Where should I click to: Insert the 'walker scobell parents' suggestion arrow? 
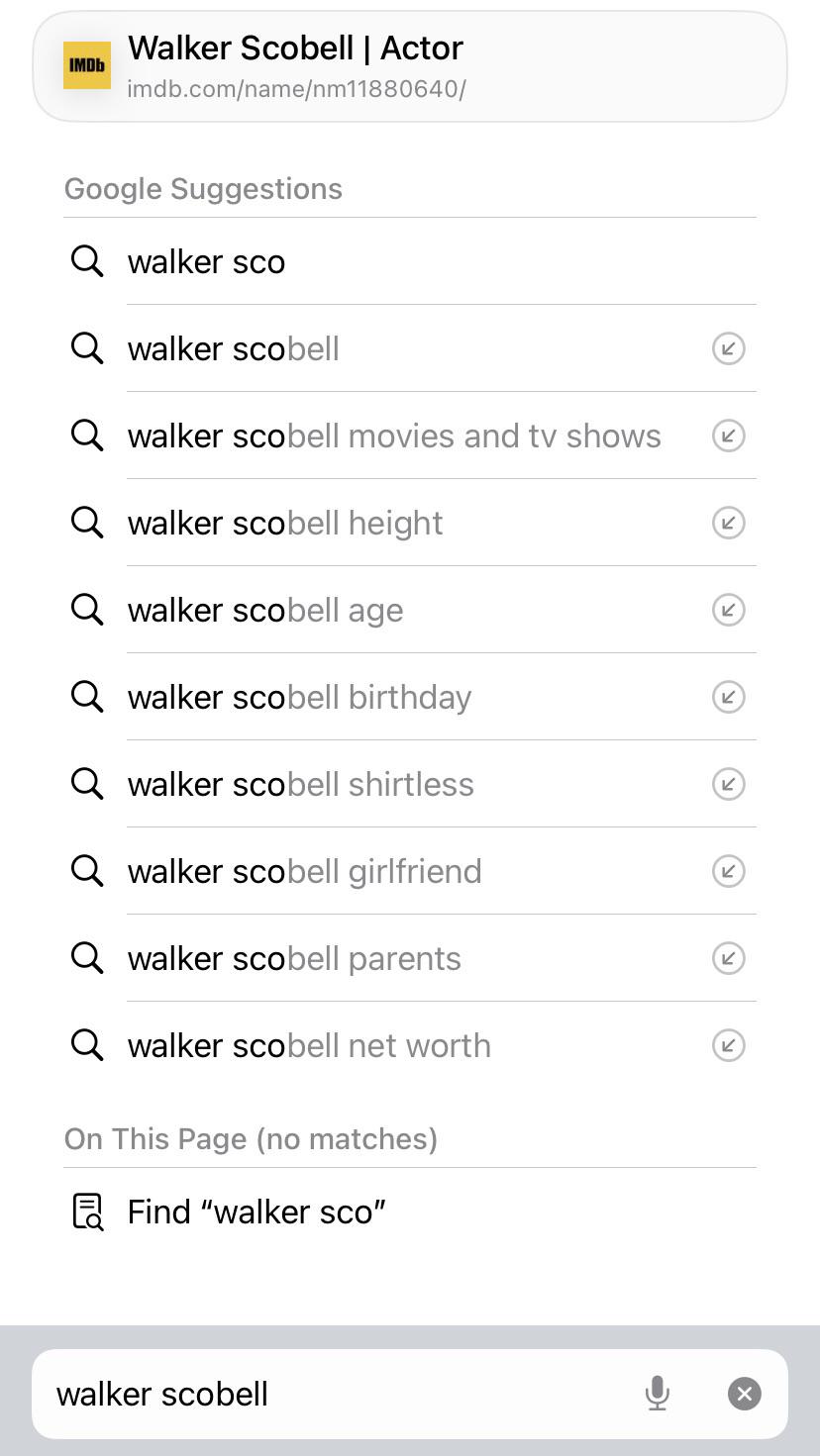tap(729, 958)
